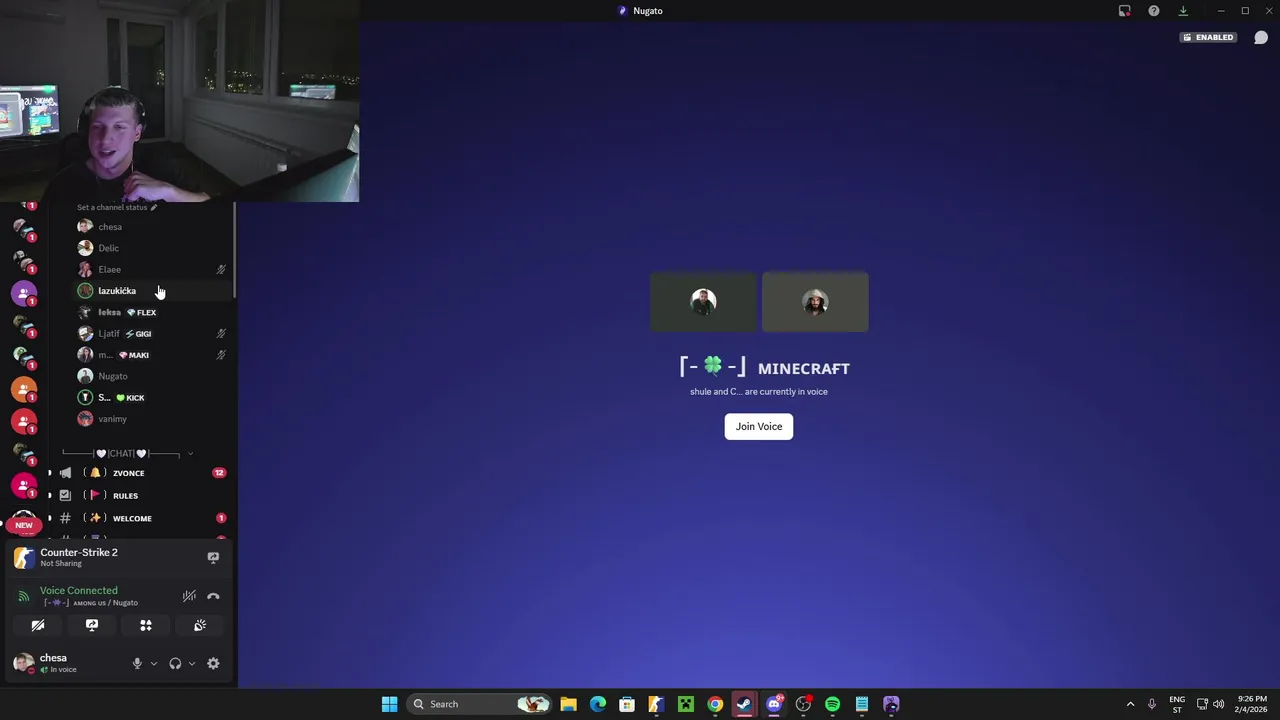
Task: Open the purple server icon in sidebar
Action: 24,294
